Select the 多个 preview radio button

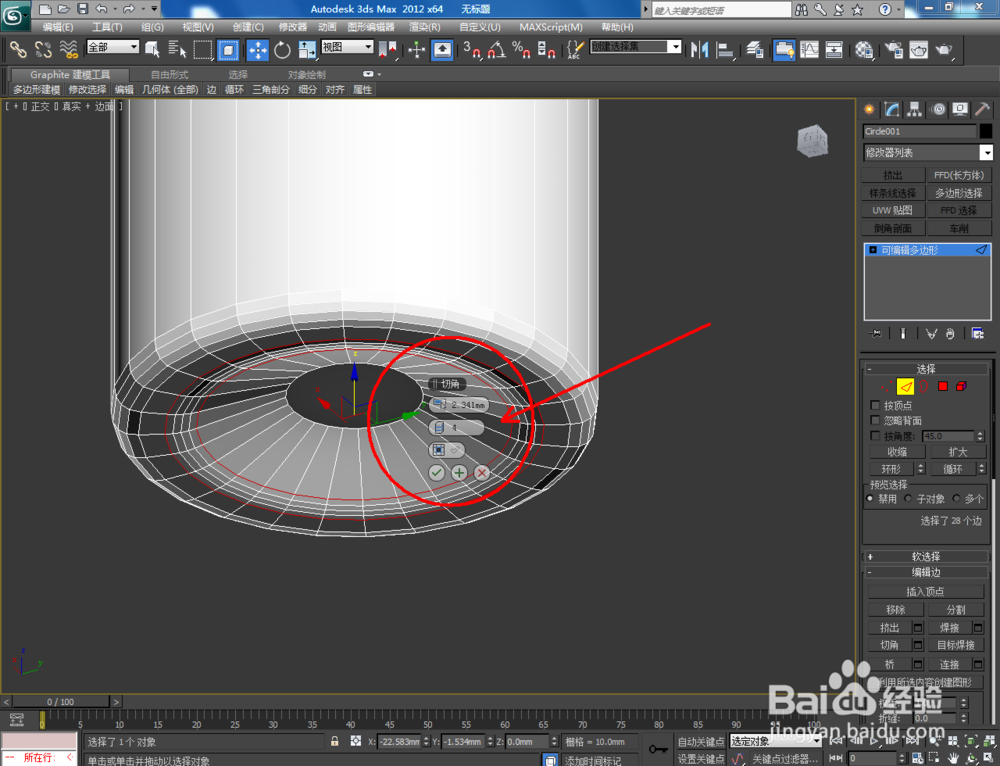point(956,499)
